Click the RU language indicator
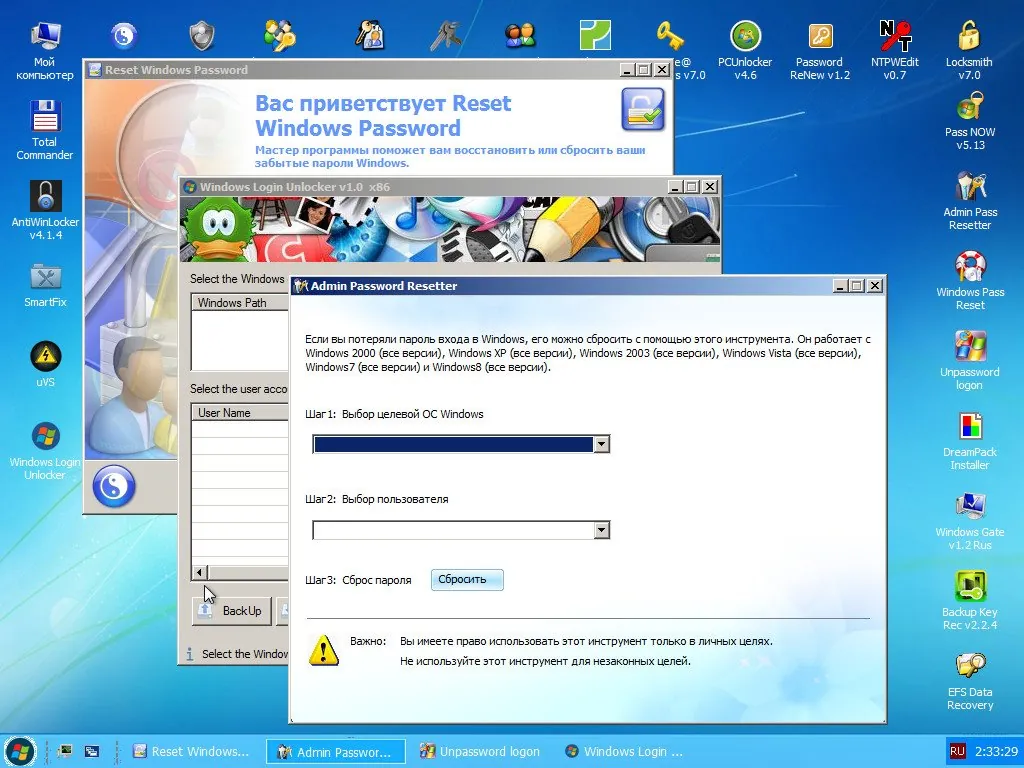1024x768 pixels. pyautogui.click(x=957, y=752)
